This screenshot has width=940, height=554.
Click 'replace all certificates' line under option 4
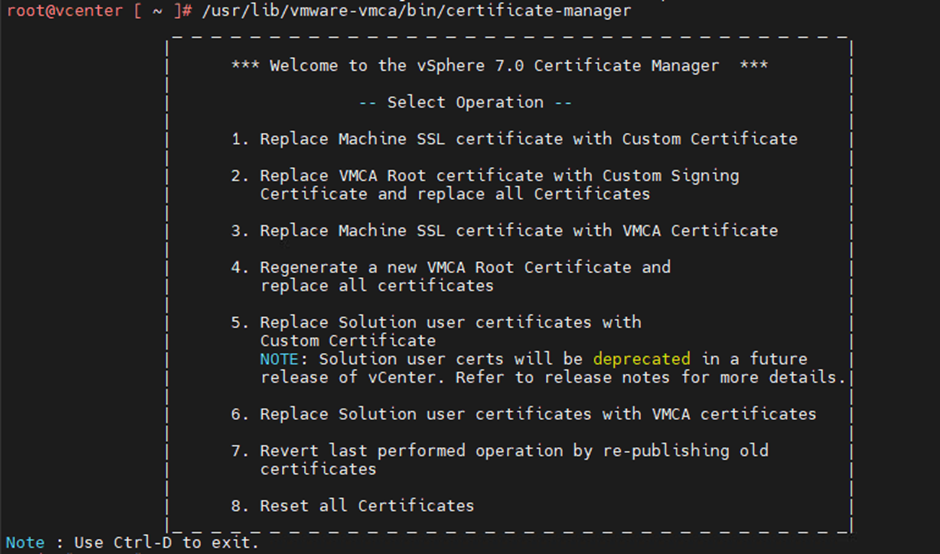pos(377,286)
